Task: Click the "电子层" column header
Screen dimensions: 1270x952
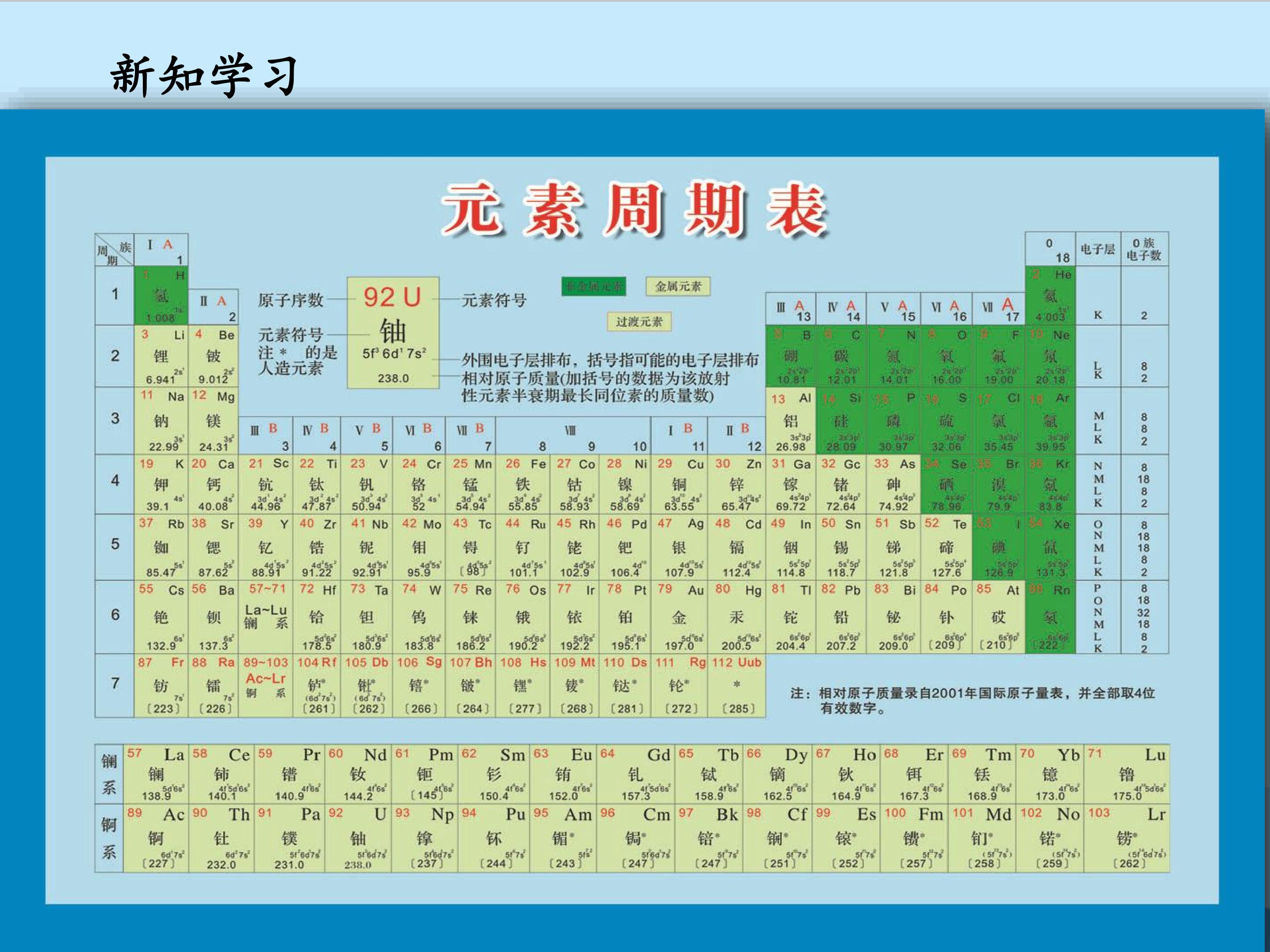Action: (1098, 249)
